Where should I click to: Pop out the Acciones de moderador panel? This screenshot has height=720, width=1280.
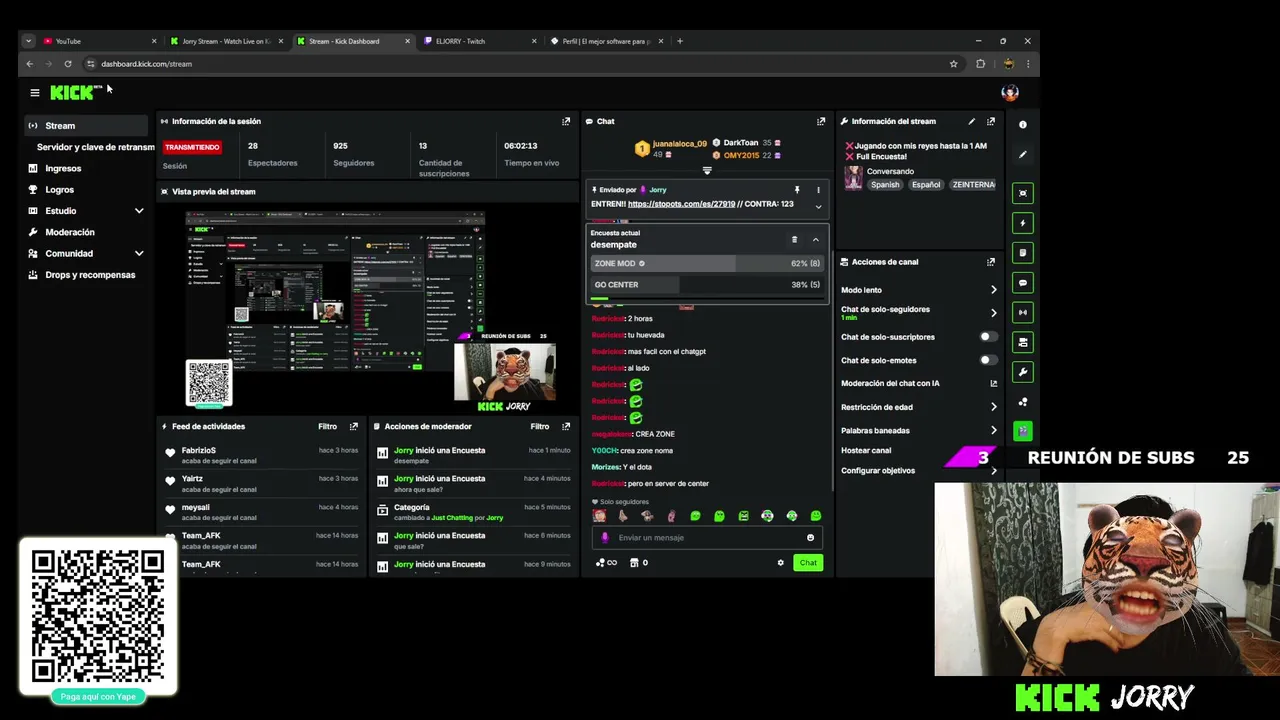tap(566, 426)
